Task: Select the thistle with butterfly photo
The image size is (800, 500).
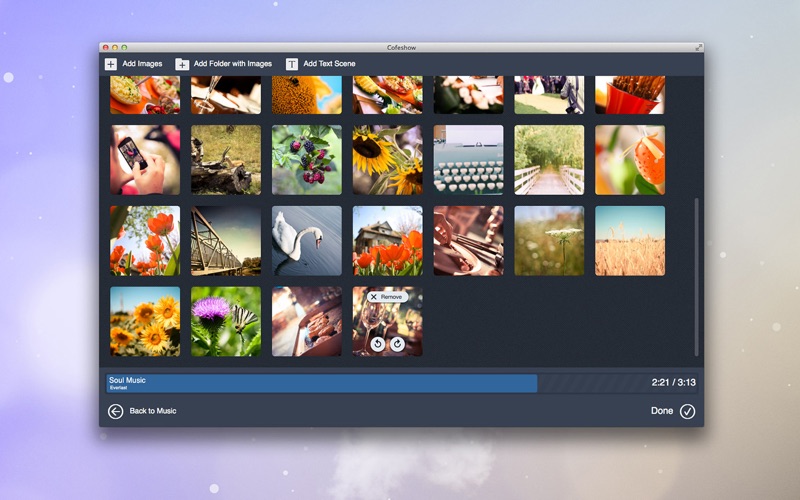Action: click(226, 321)
